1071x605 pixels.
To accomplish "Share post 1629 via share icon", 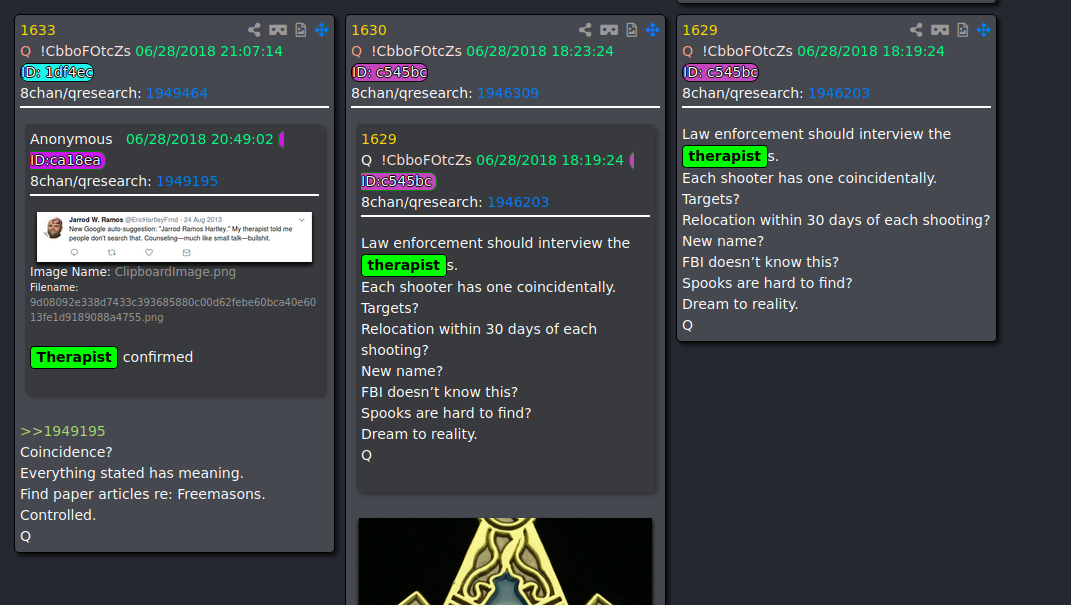I will point(917,30).
